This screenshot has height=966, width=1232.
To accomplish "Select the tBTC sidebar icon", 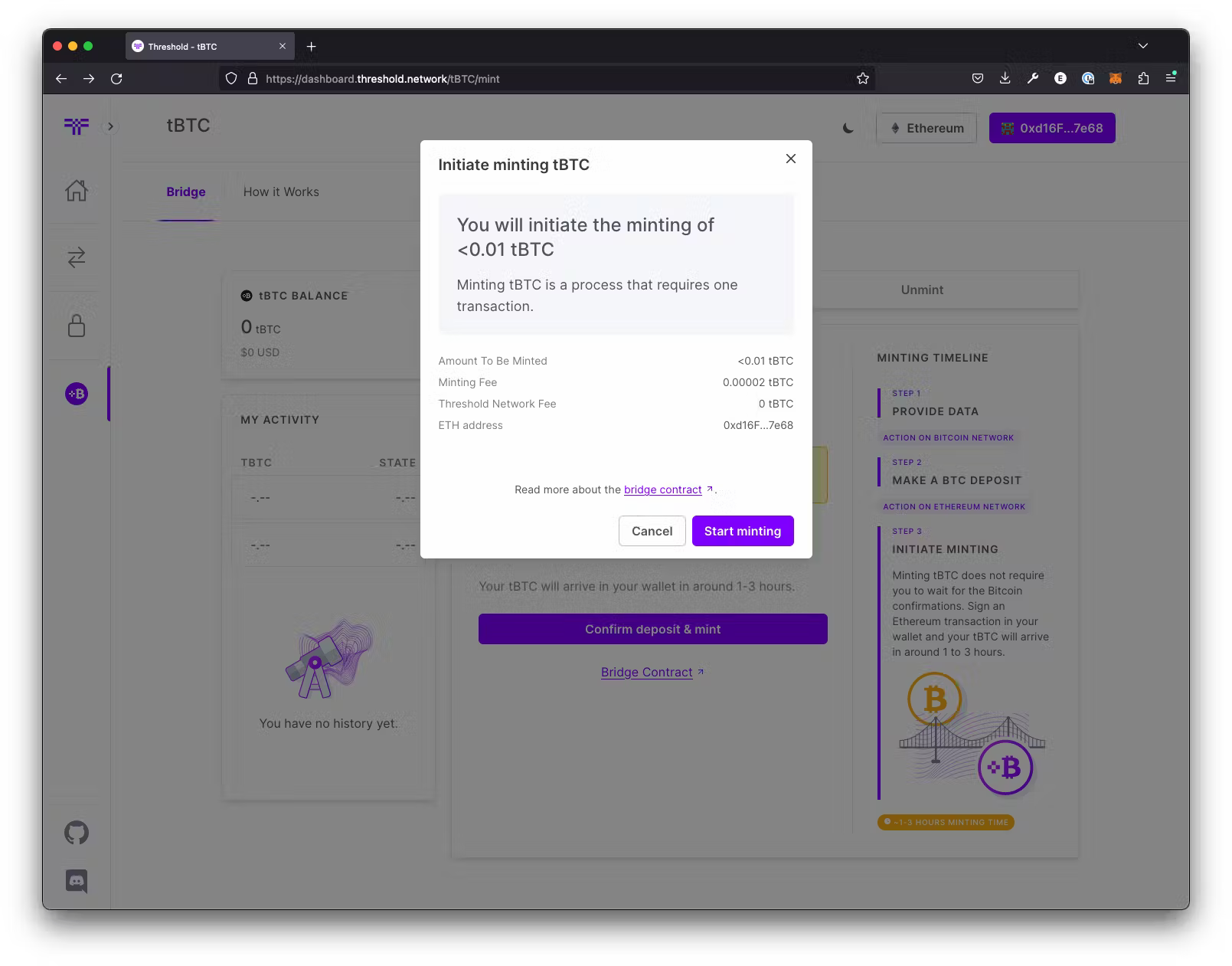I will (x=76, y=393).
